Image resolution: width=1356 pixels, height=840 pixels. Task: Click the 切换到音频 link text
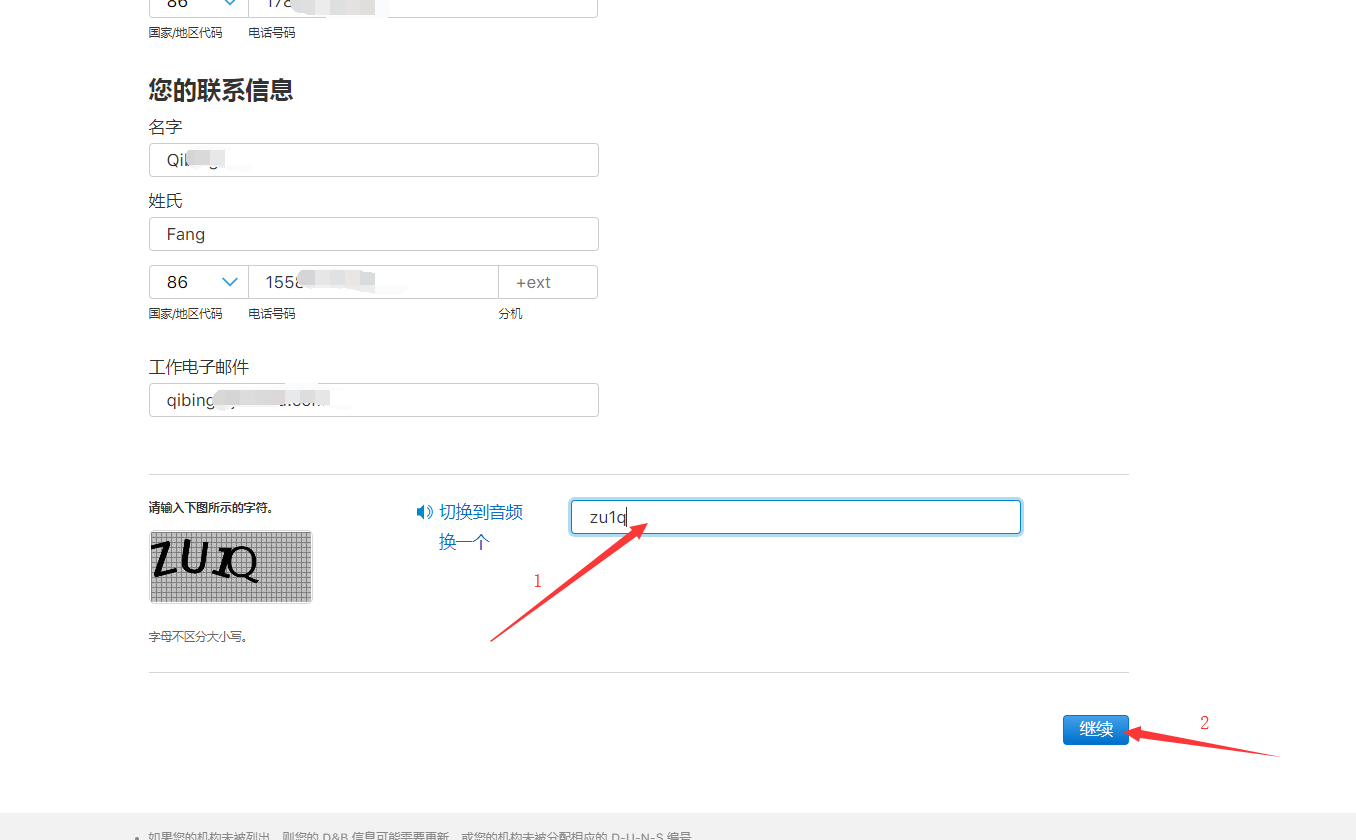(x=481, y=512)
